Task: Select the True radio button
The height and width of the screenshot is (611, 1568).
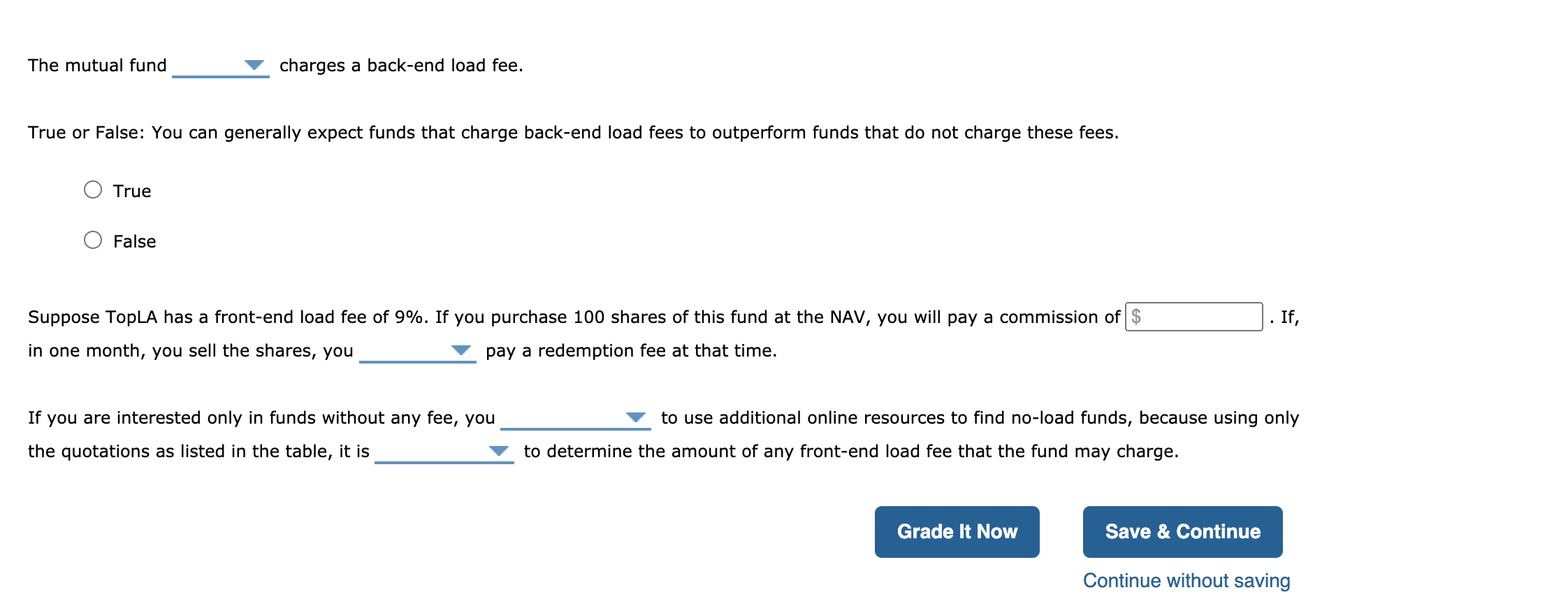Action: 92,189
